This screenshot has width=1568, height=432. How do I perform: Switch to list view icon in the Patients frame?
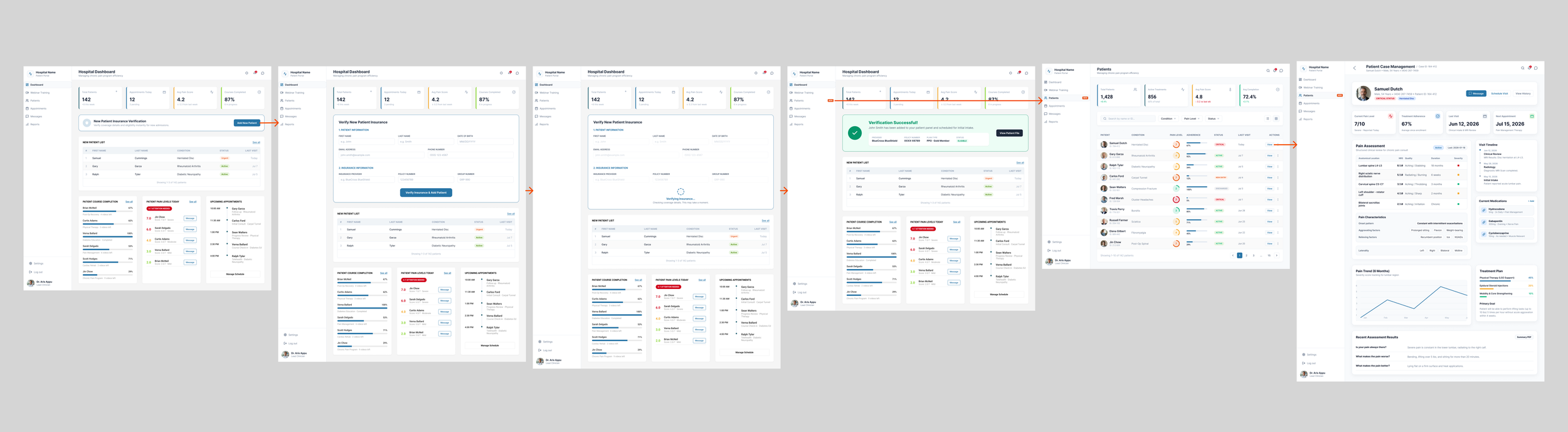[1268, 119]
